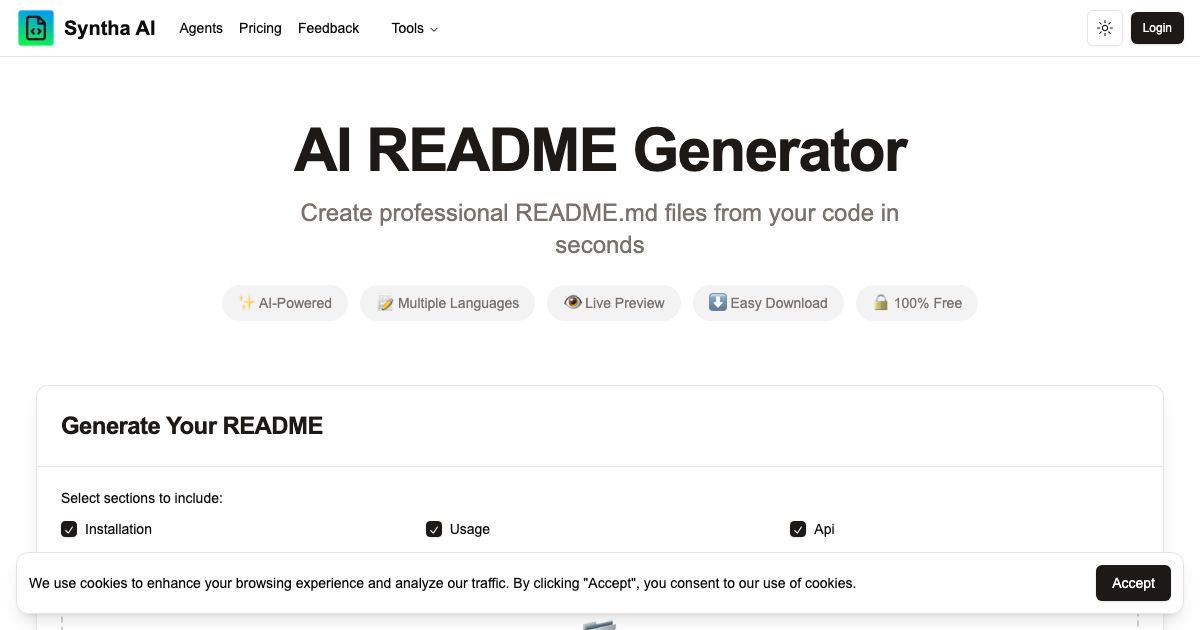Open the Agents menu item

201,28
